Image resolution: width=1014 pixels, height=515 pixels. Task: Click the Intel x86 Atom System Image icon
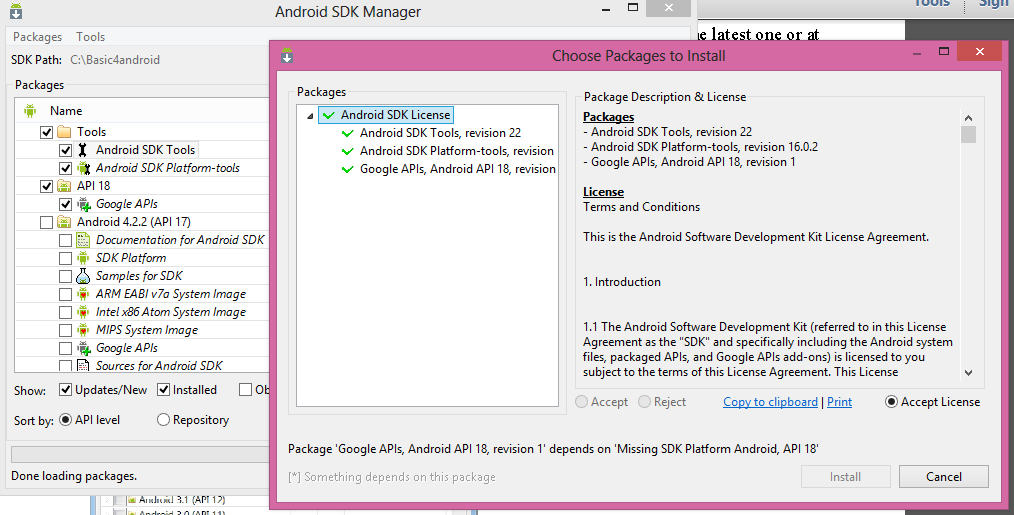[83, 312]
